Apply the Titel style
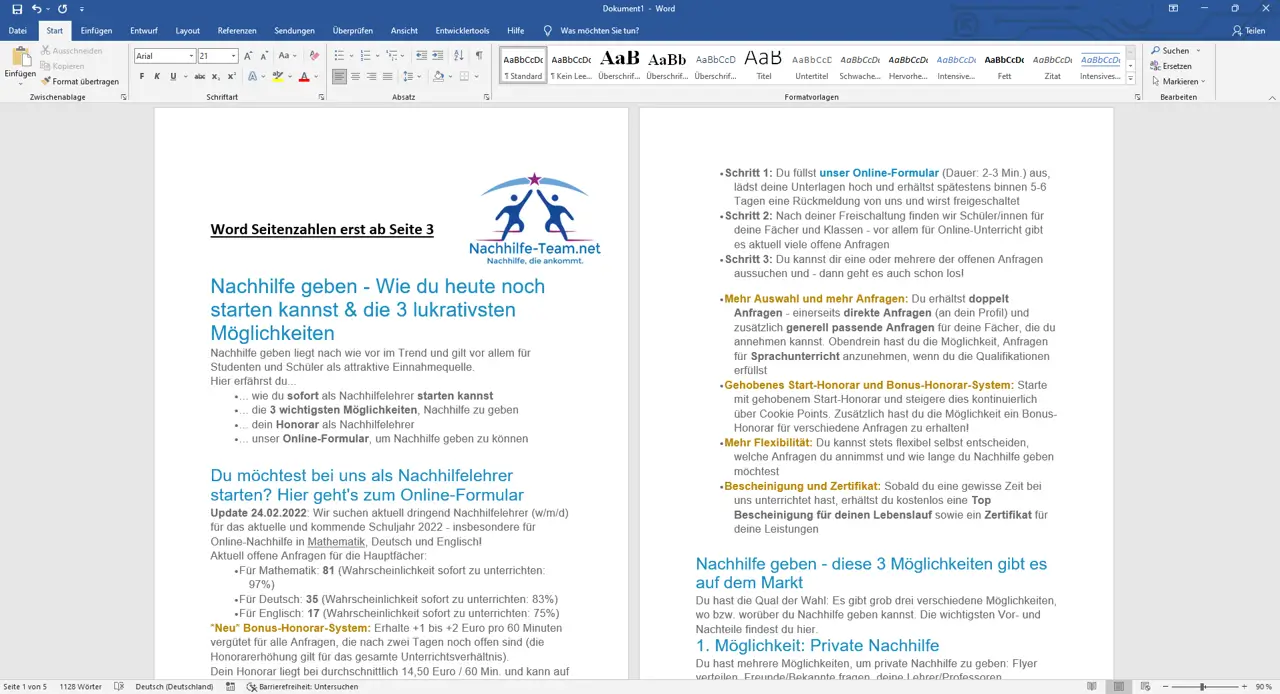 (x=764, y=65)
